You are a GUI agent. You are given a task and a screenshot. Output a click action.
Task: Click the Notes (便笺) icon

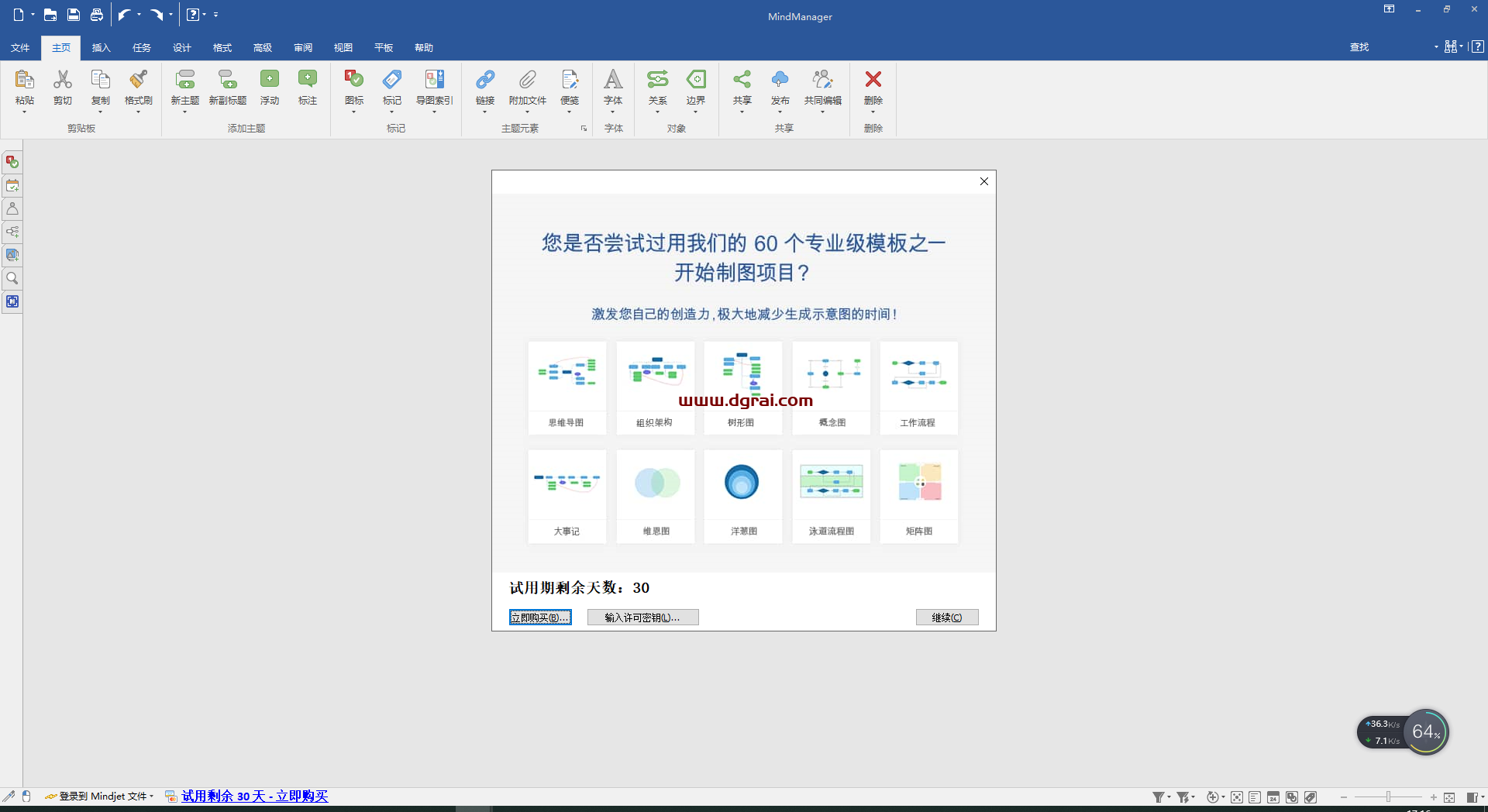pos(570,79)
